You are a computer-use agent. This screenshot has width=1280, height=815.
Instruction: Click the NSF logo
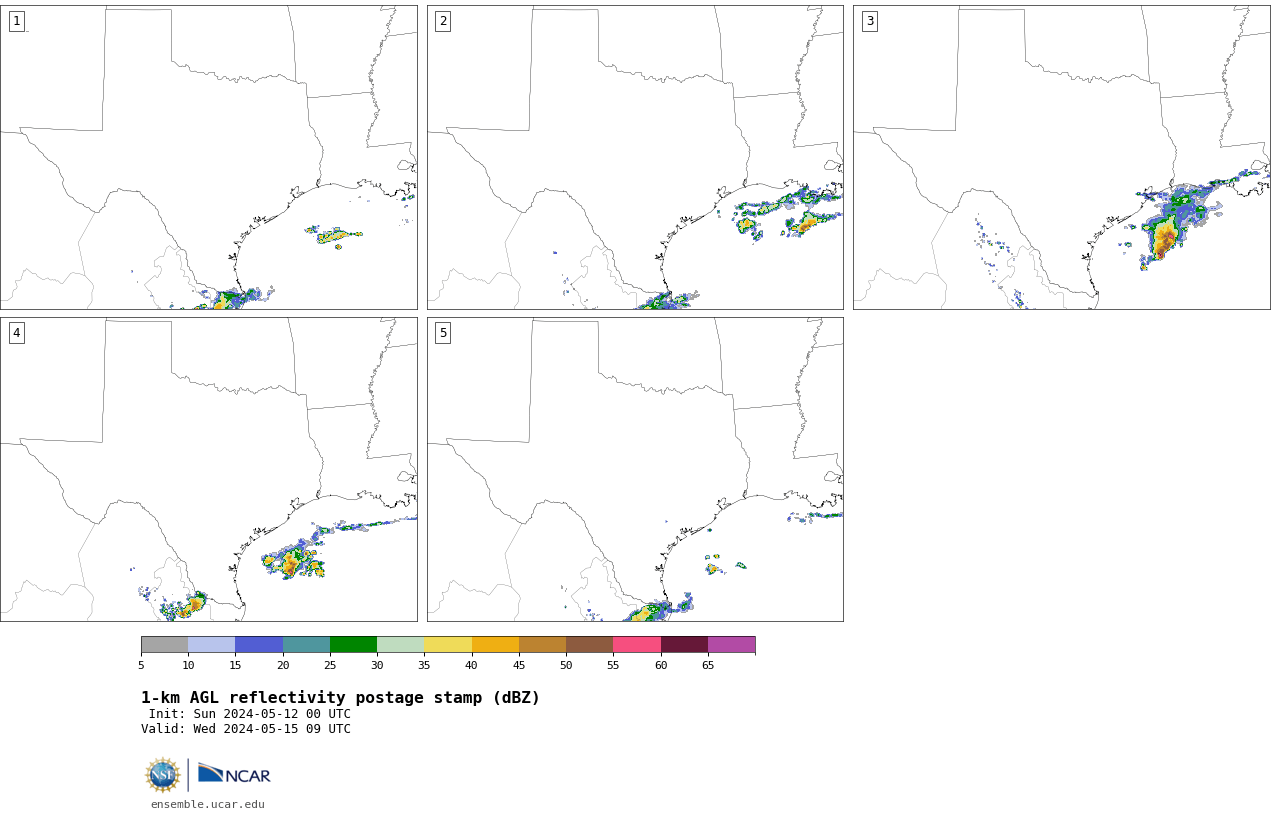[x=163, y=775]
